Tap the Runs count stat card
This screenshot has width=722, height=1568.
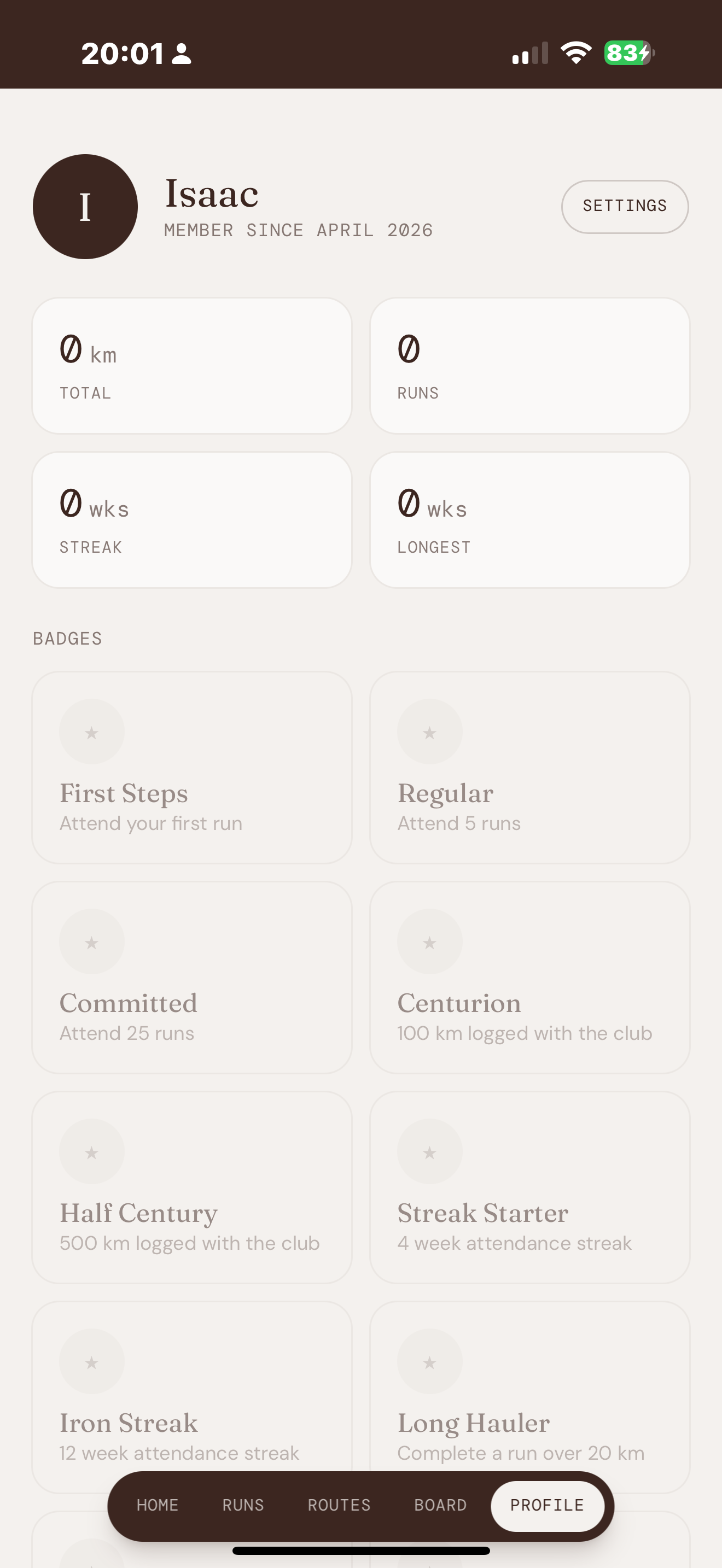pos(529,366)
